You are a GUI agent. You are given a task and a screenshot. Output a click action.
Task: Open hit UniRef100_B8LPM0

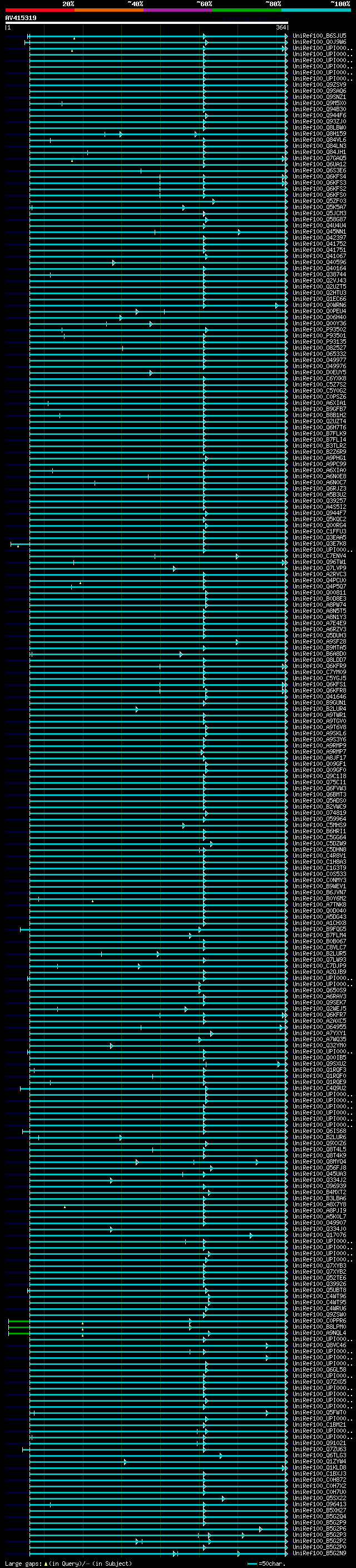click(x=319, y=1327)
